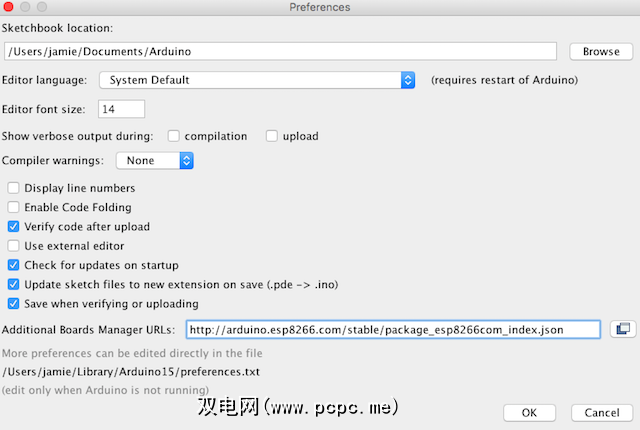Uncheck Verify code after upload
Viewport: 640px width, 430px height.
click(14, 227)
